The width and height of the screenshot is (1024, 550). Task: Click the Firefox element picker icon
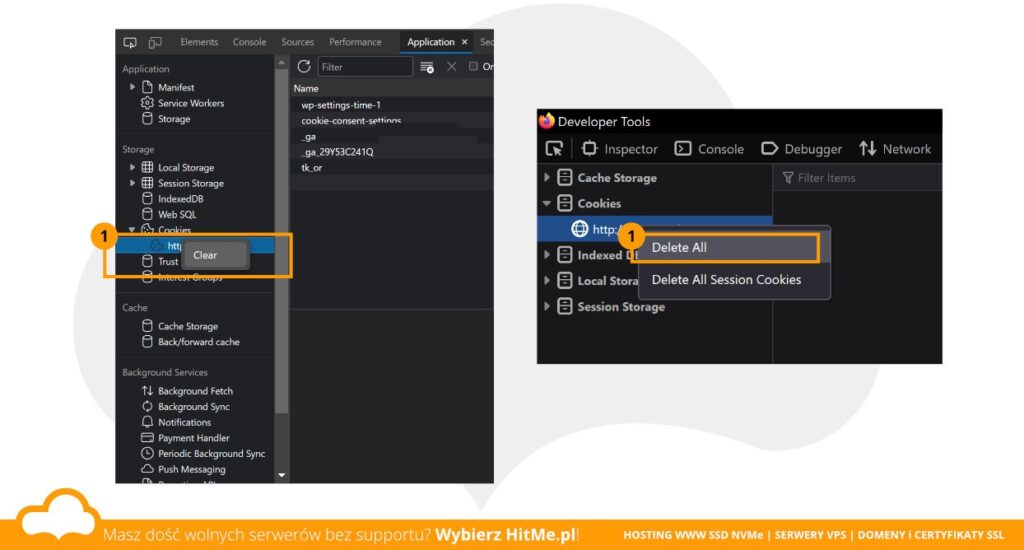pyautogui.click(x=554, y=149)
